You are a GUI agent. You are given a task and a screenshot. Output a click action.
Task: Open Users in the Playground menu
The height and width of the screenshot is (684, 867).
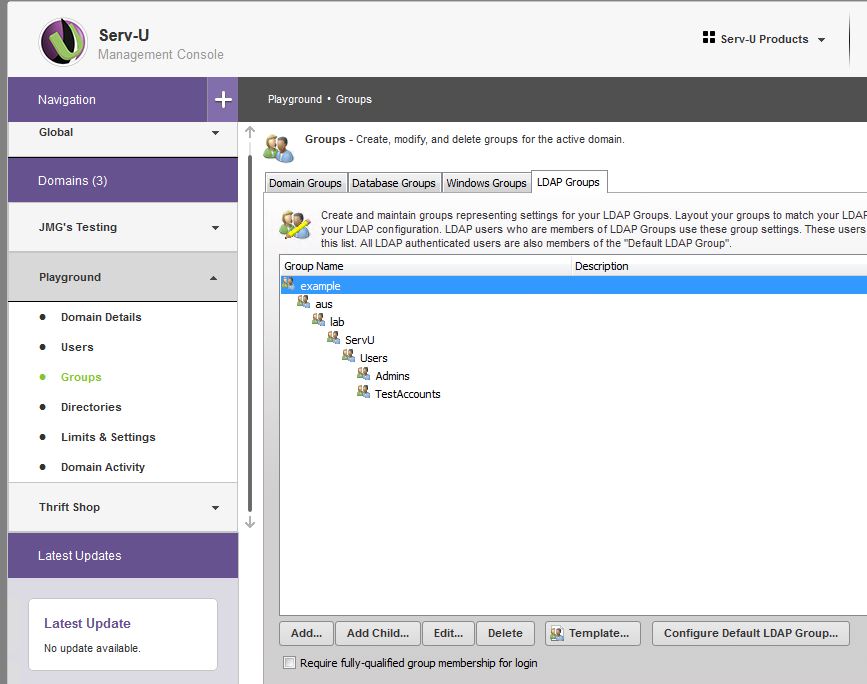coord(77,347)
